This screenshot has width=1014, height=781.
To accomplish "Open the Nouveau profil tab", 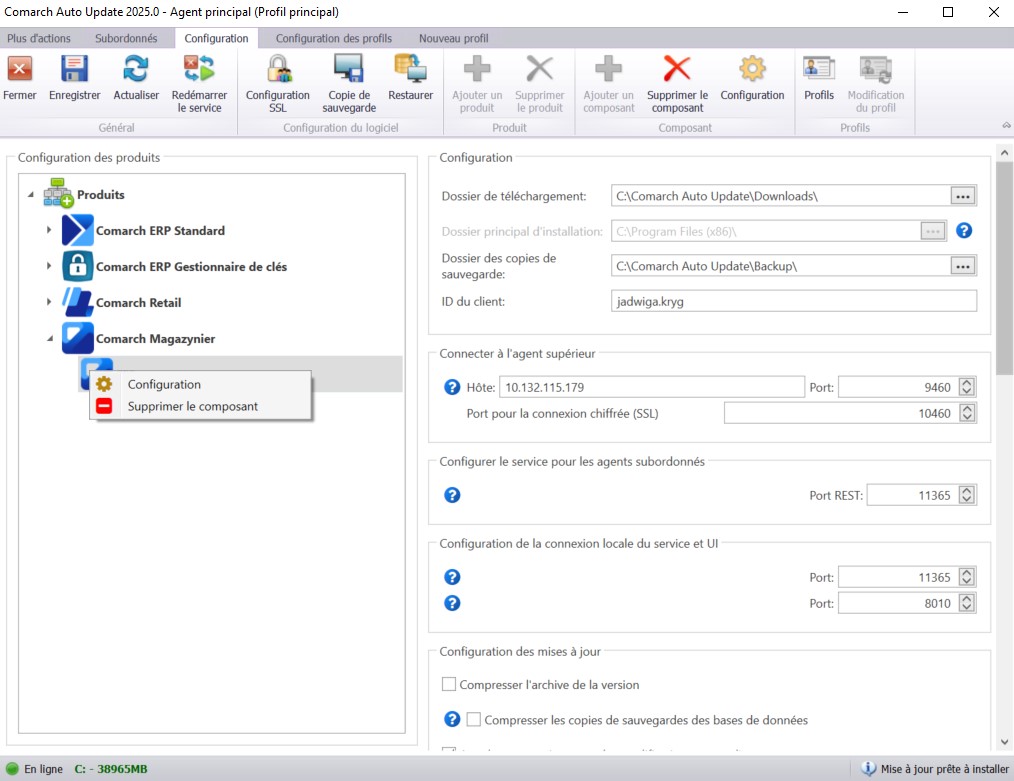I will point(453,38).
